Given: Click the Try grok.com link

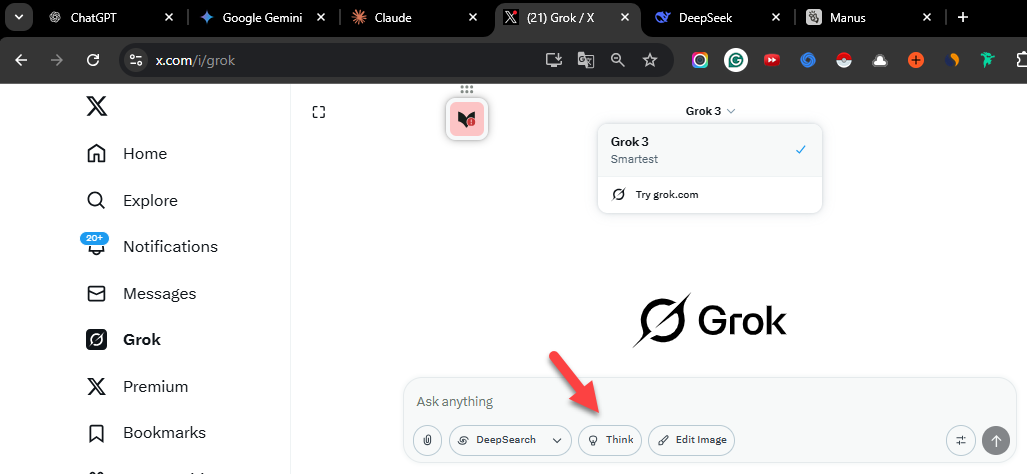Looking at the screenshot, I should pos(710,194).
